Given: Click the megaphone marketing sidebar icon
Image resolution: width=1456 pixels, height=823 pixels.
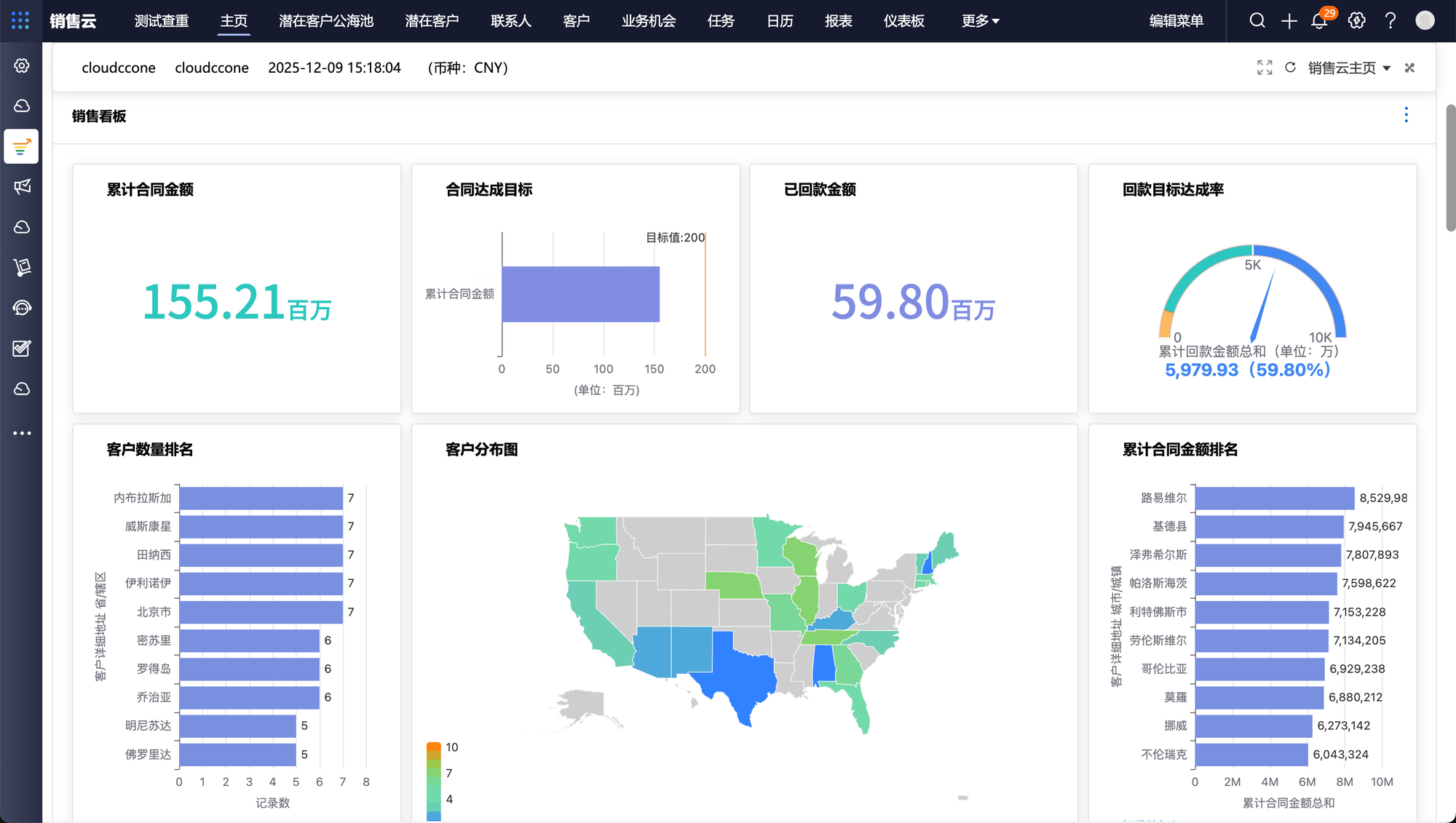Looking at the screenshot, I should tap(22, 187).
